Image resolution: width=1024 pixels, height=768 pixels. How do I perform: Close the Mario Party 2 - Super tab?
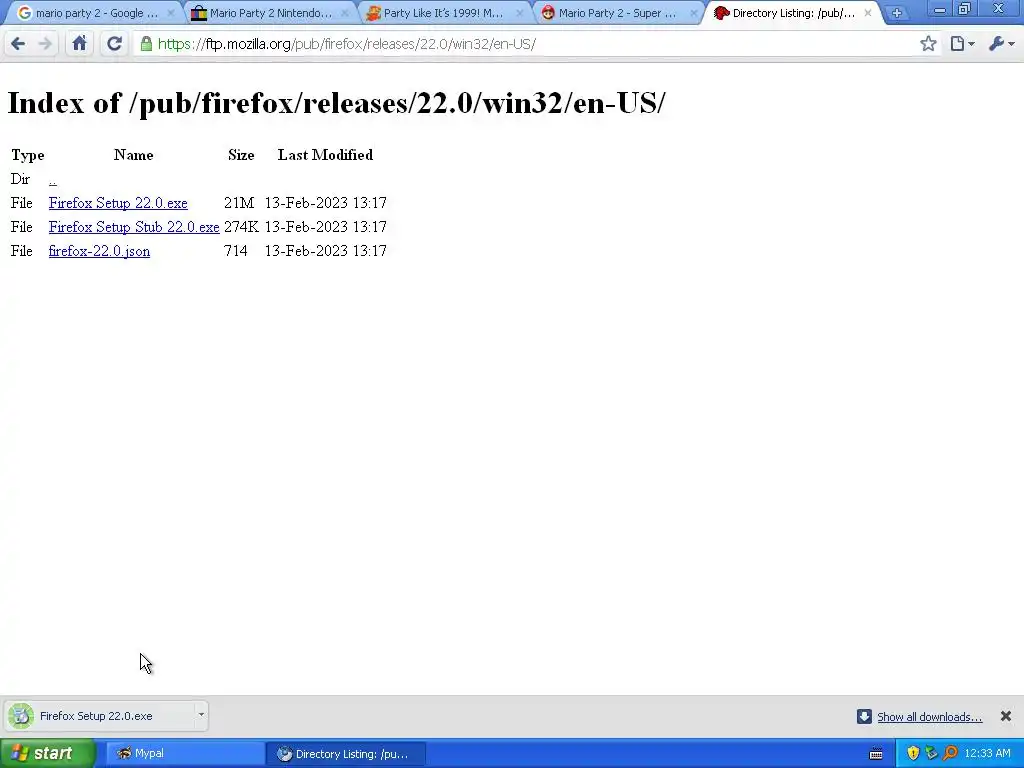pos(694,13)
